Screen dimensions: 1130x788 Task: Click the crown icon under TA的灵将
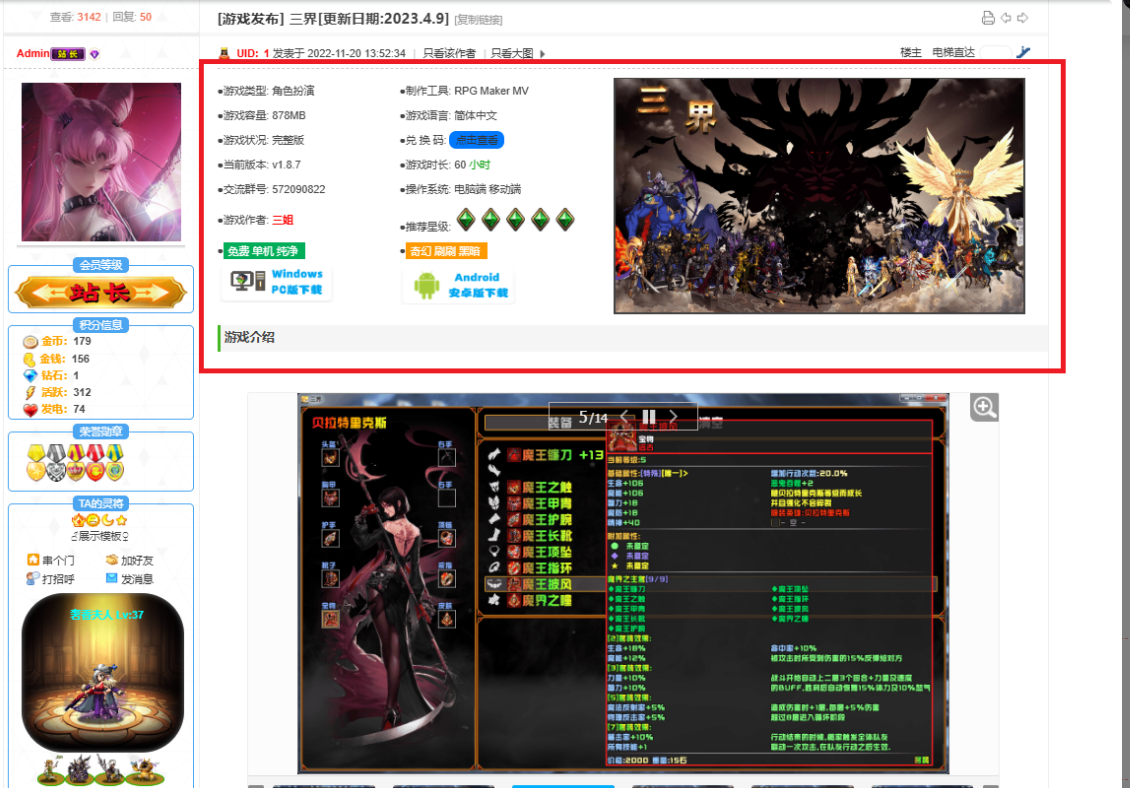[78, 520]
